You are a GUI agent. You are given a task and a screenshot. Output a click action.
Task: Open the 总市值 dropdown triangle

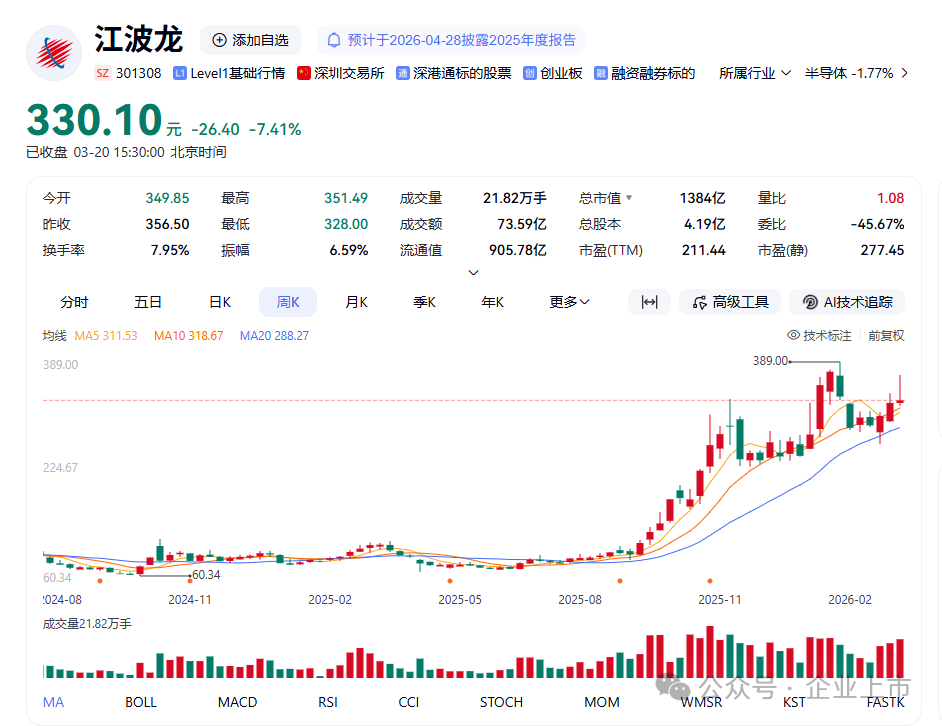click(x=629, y=197)
